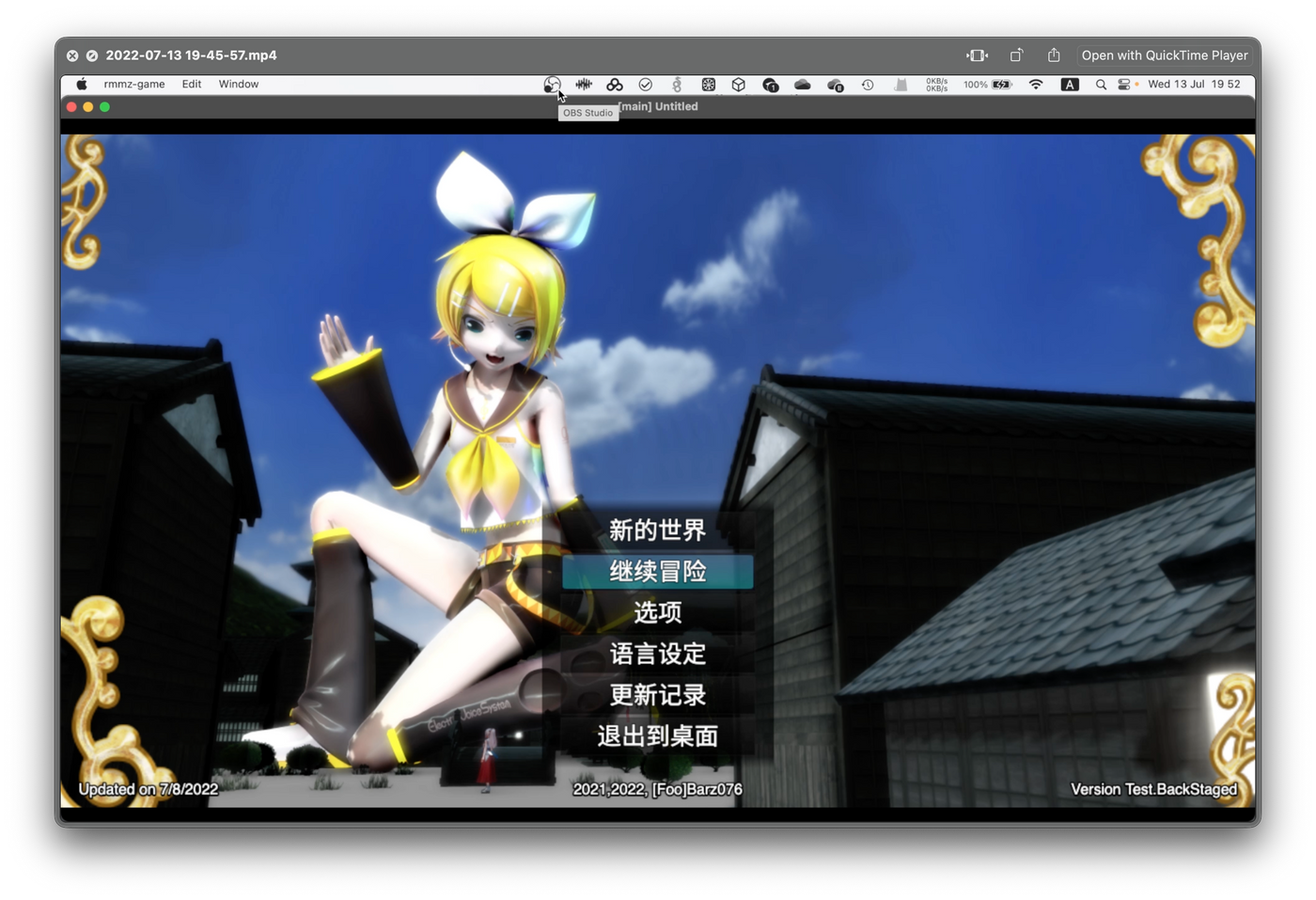
Task: Click the green zoom button of game window
Action: pyautogui.click(x=105, y=107)
